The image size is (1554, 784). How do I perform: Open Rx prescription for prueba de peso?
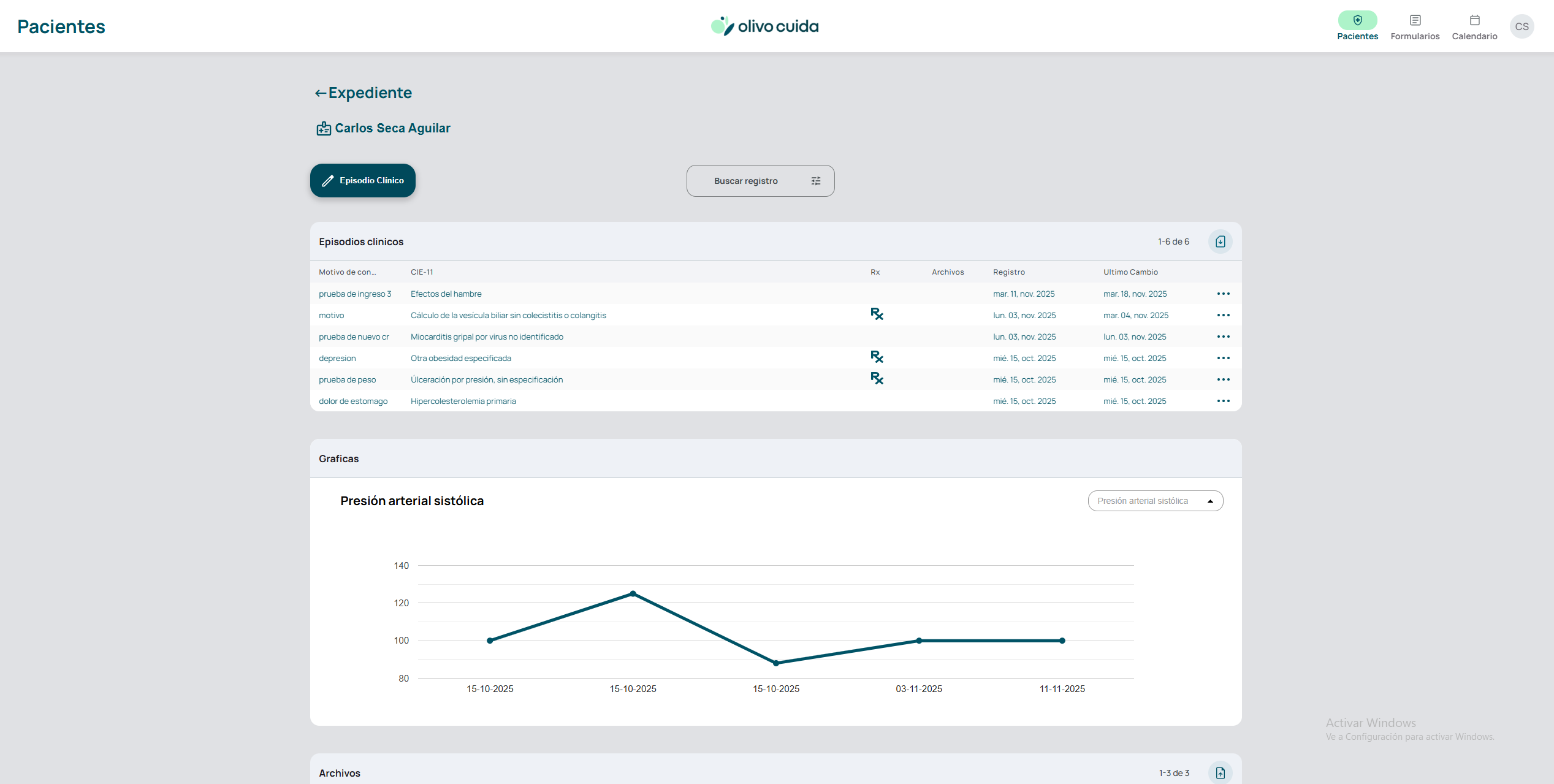click(x=877, y=379)
